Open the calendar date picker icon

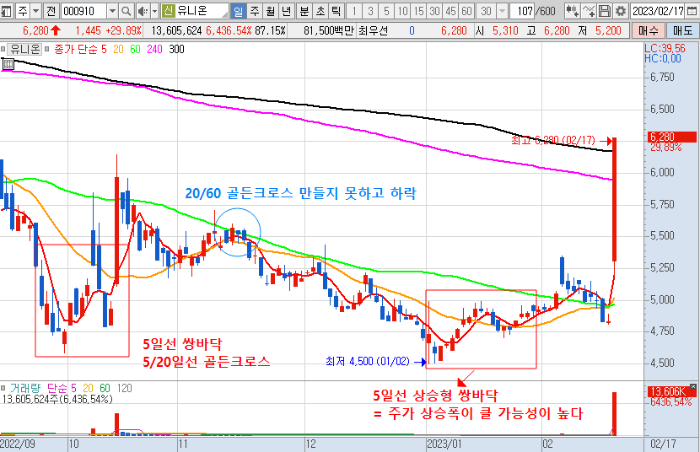click(693, 11)
